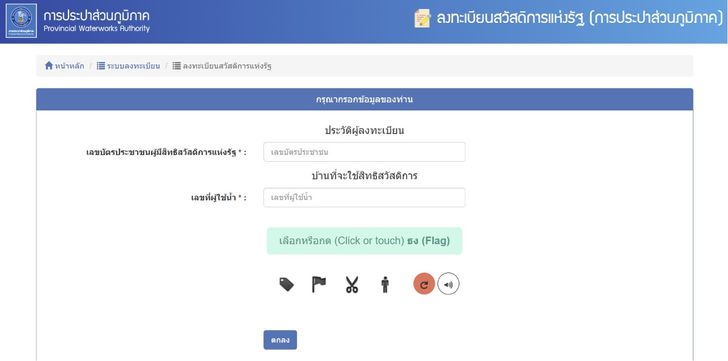Pick the scissors icon in captcha
The height and width of the screenshot is (361, 728).
point(352,284)
